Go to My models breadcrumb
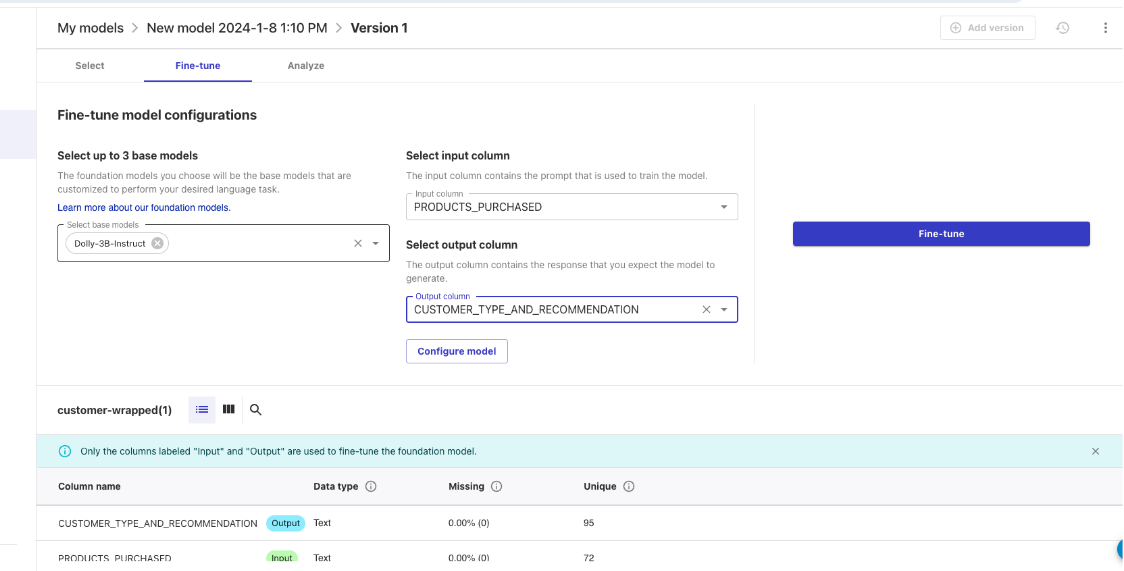The height and width of the screenshot is (571, 1124). click(x=90, y=28)
